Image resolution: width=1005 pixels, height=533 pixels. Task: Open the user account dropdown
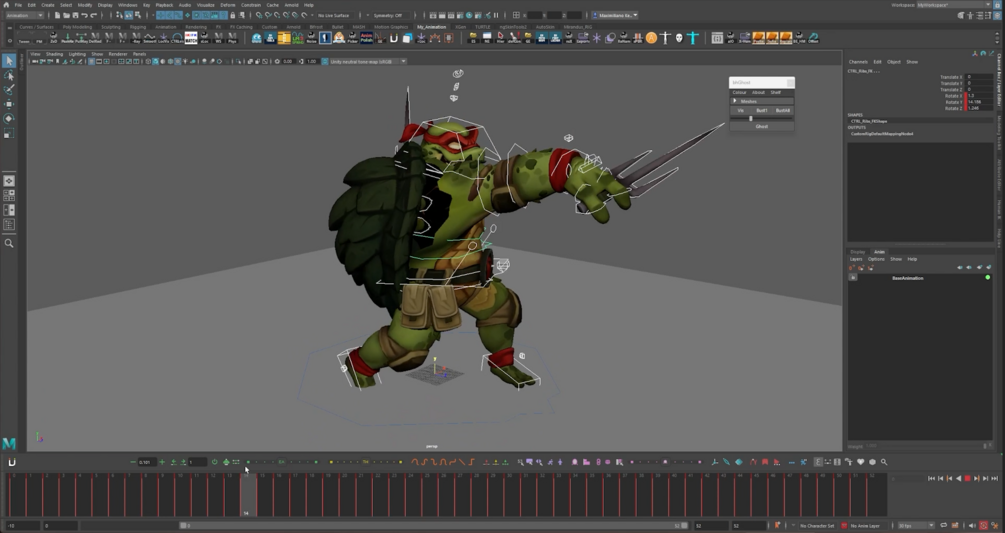point(615,15)
